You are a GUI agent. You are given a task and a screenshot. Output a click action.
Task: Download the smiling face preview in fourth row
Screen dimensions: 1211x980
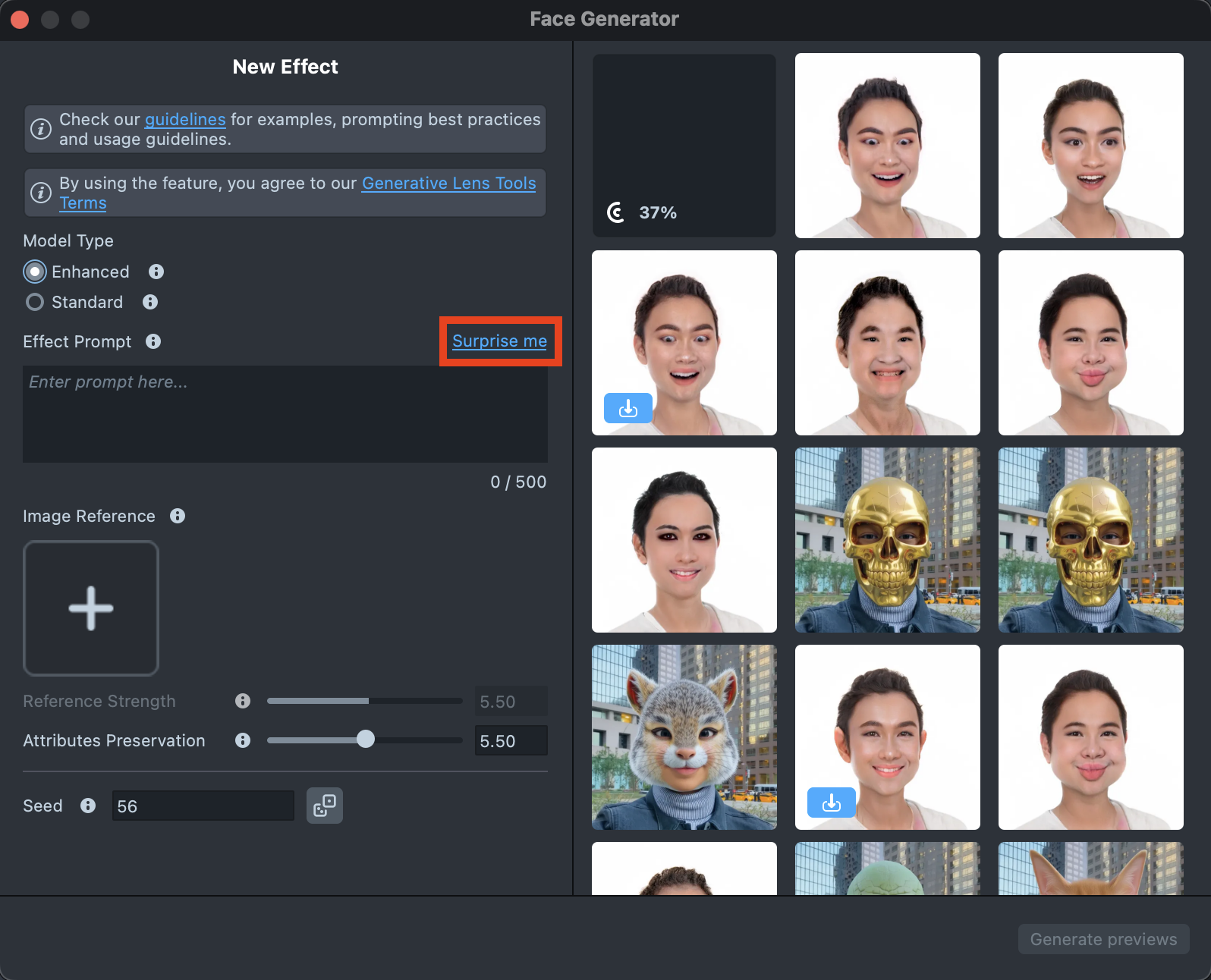[831, 802]
